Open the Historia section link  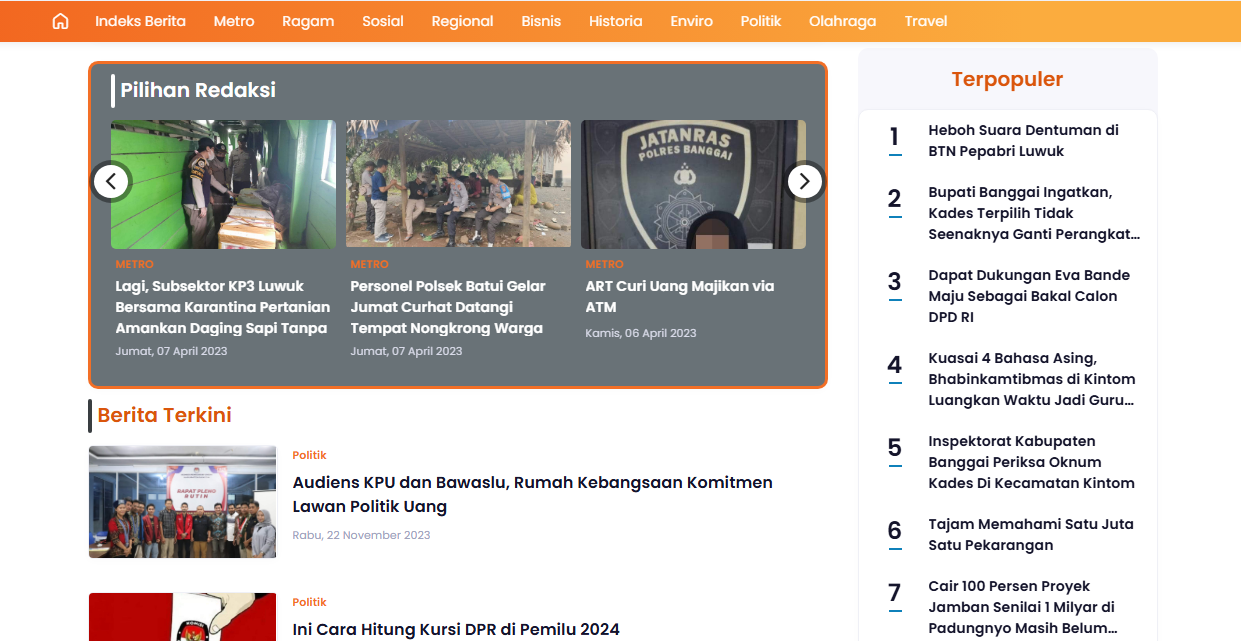(x=615, y=21)
